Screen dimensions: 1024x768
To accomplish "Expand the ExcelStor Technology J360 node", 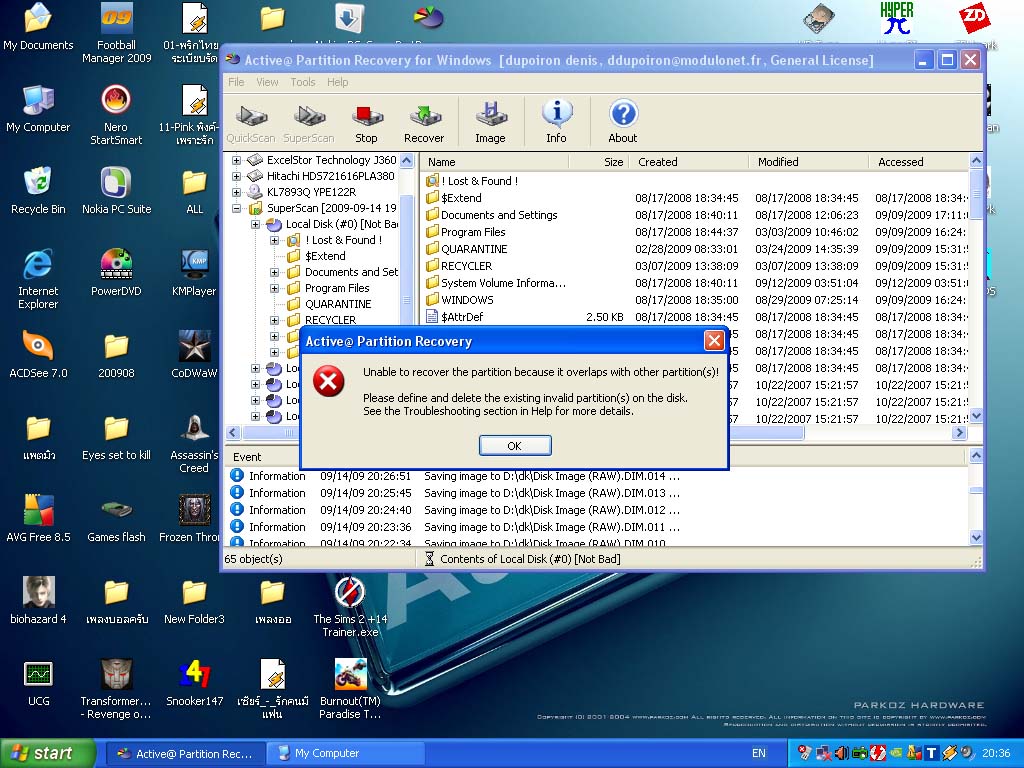I will click(x=236, y=160).
